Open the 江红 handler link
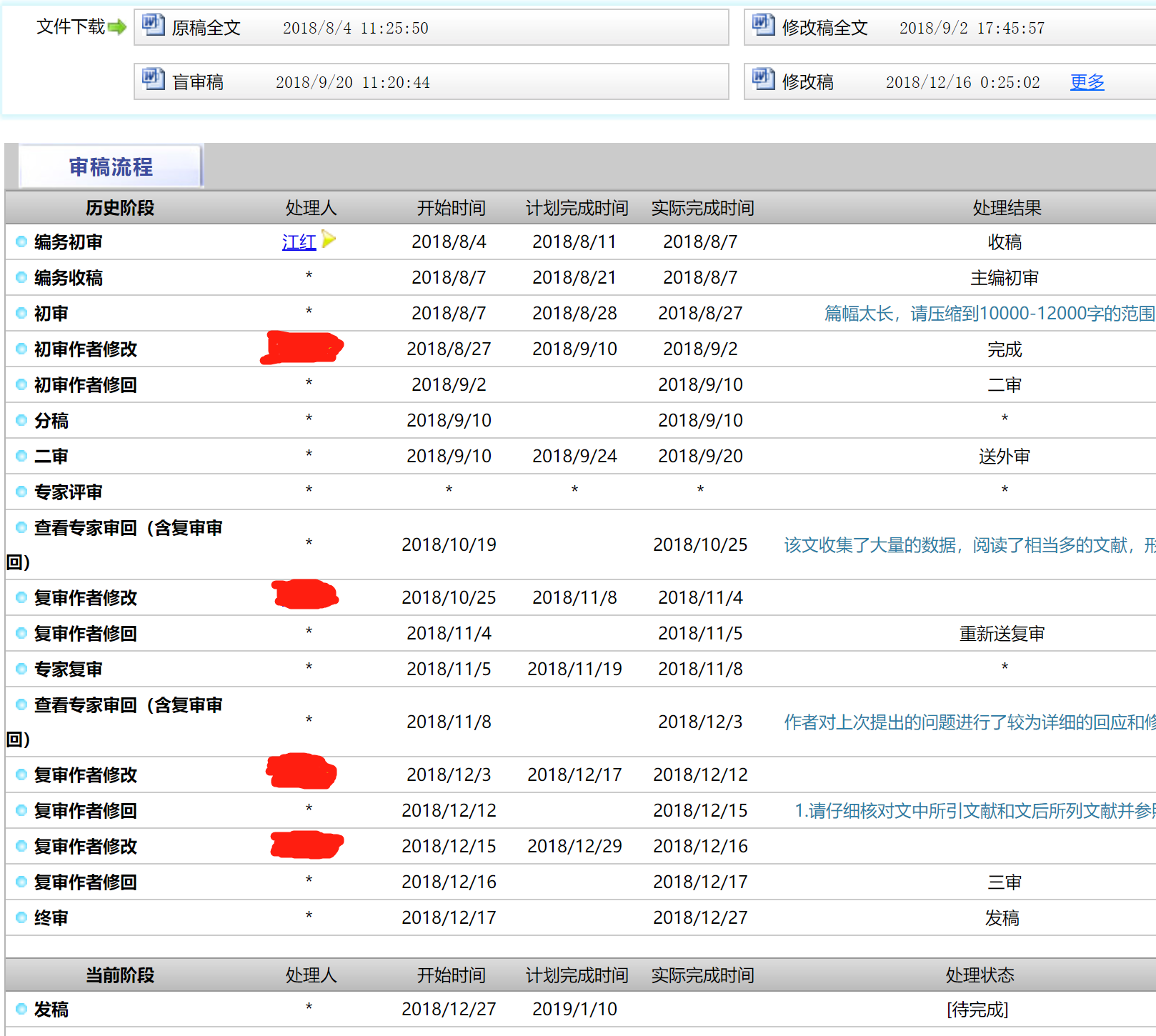 pos(299,242)
